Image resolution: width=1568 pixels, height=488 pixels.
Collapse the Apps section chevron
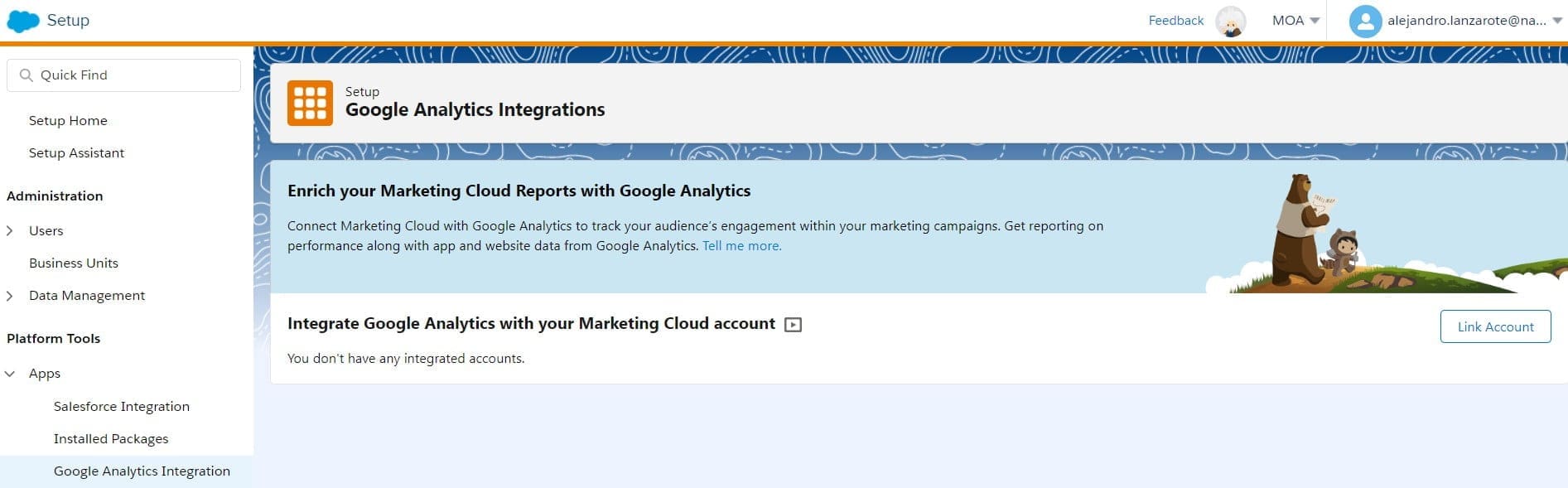pyautogui.click(x=10, y=374)
